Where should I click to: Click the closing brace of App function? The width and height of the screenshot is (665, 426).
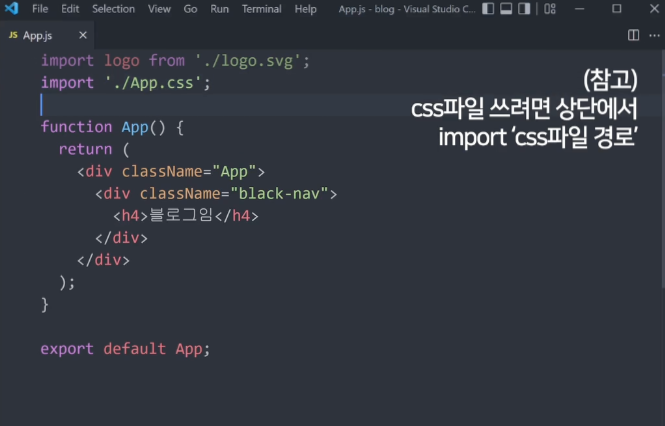[x=45, y=305]
